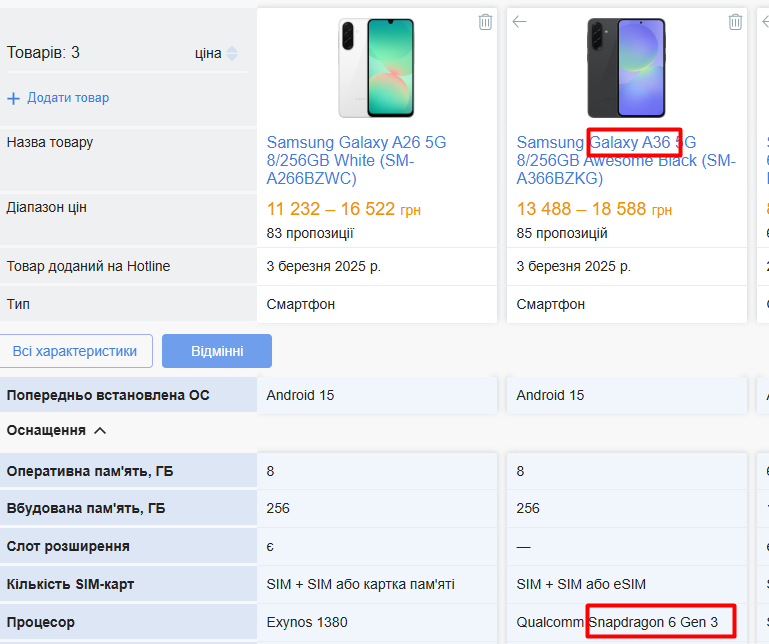The height and width of the screenshot is (644, 769).
Task: Click the ціна sort label
Action: 208,53
